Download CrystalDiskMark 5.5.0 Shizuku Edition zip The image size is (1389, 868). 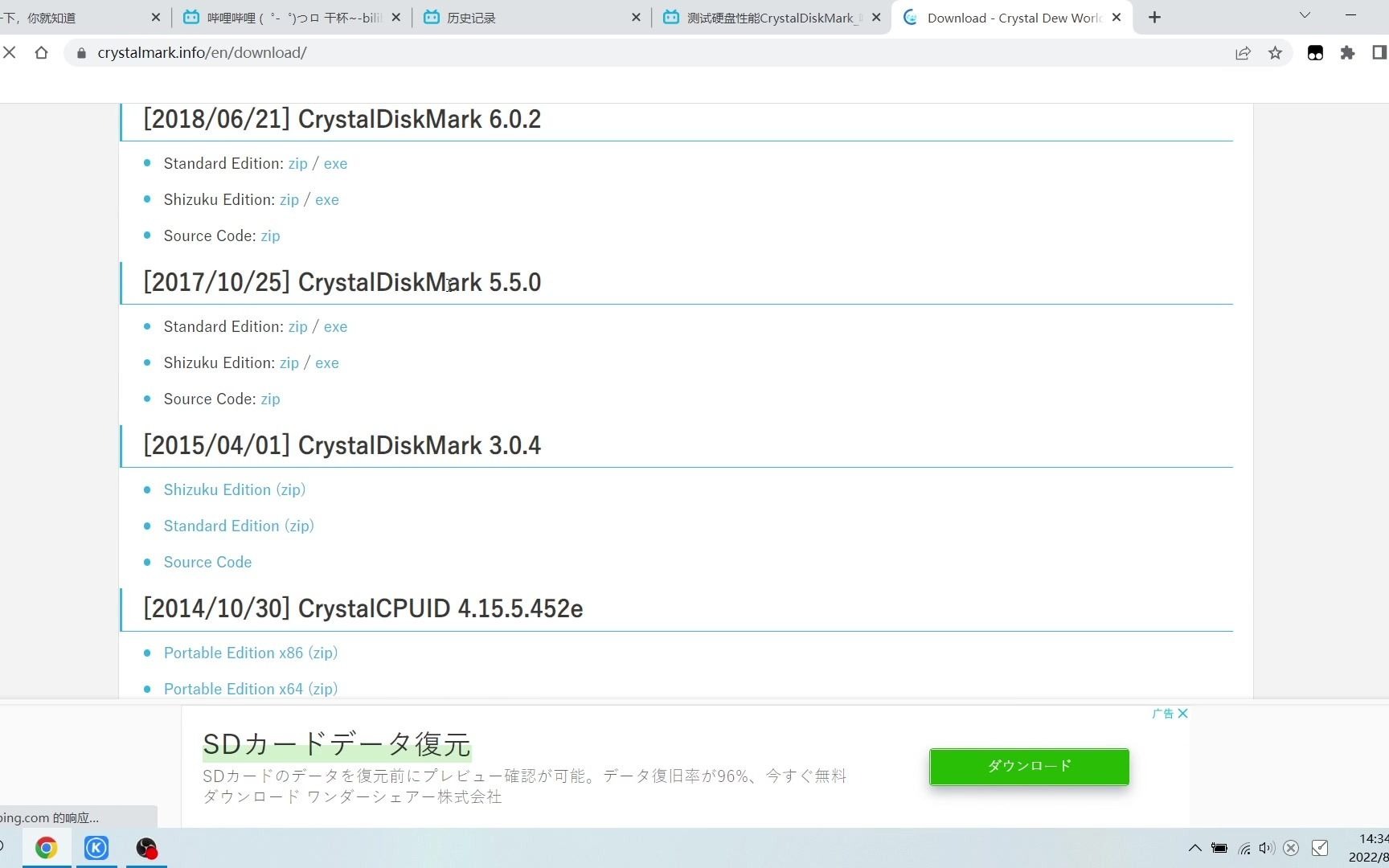pos(289,362)
